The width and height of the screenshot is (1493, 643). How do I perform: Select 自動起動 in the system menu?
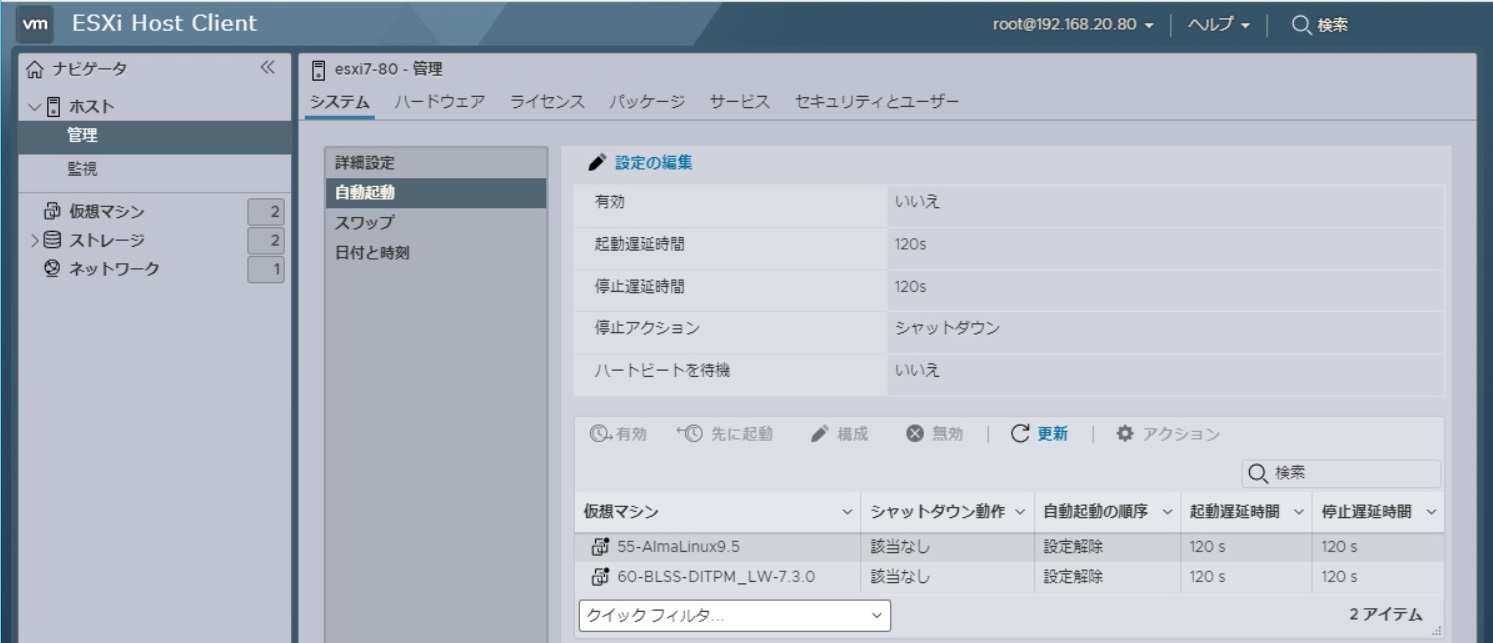click(x=436, y=193)
